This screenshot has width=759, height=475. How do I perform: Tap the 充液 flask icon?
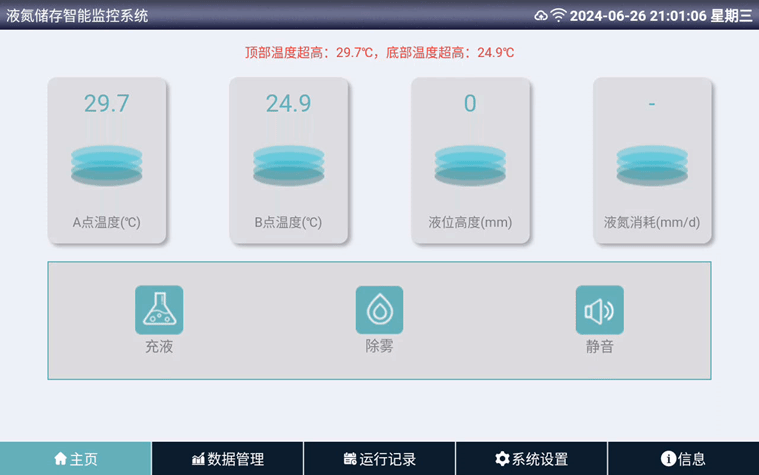[159, 310]
